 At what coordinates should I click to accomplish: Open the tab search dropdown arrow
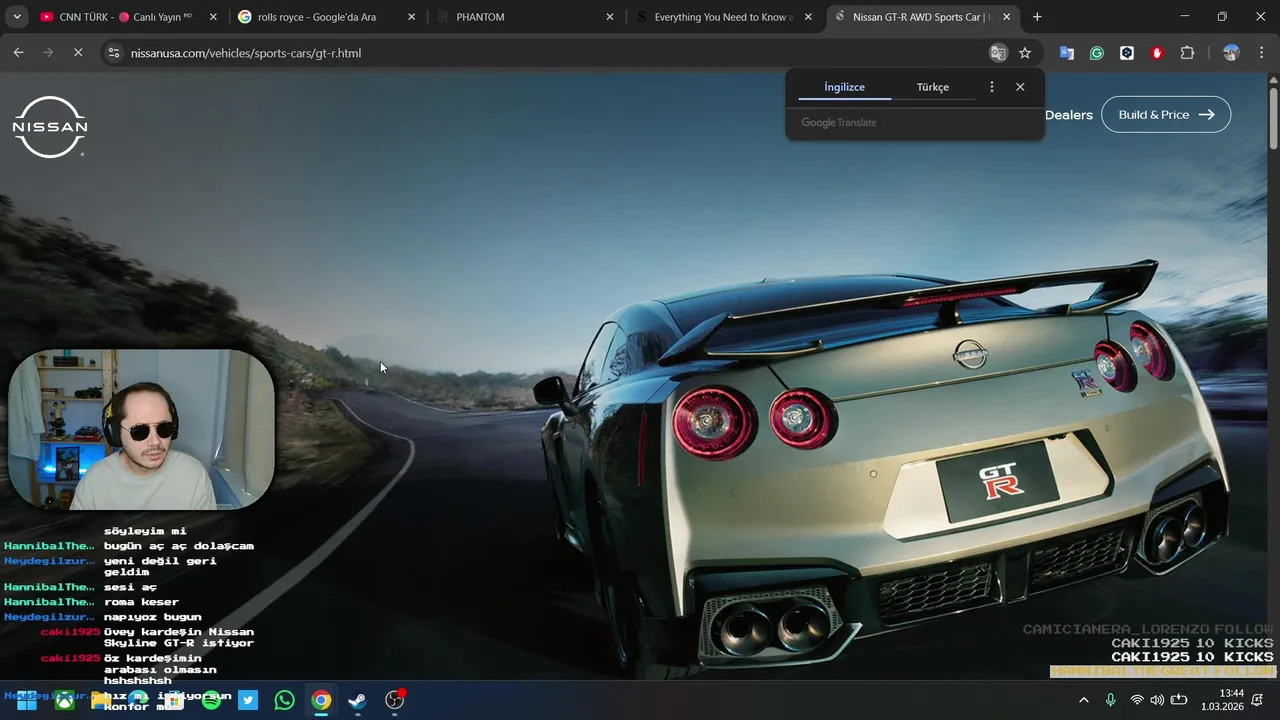pos(16,17)
